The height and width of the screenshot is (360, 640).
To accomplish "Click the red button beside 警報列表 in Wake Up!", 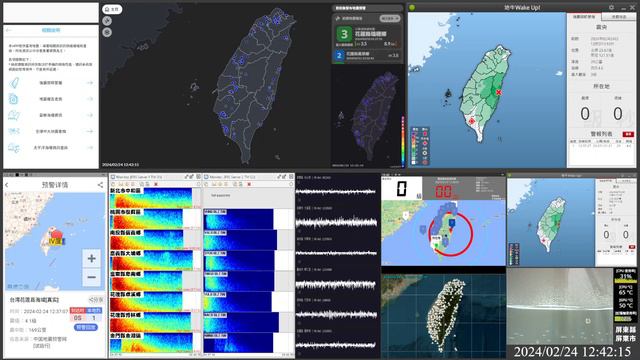I will [628, 134].
